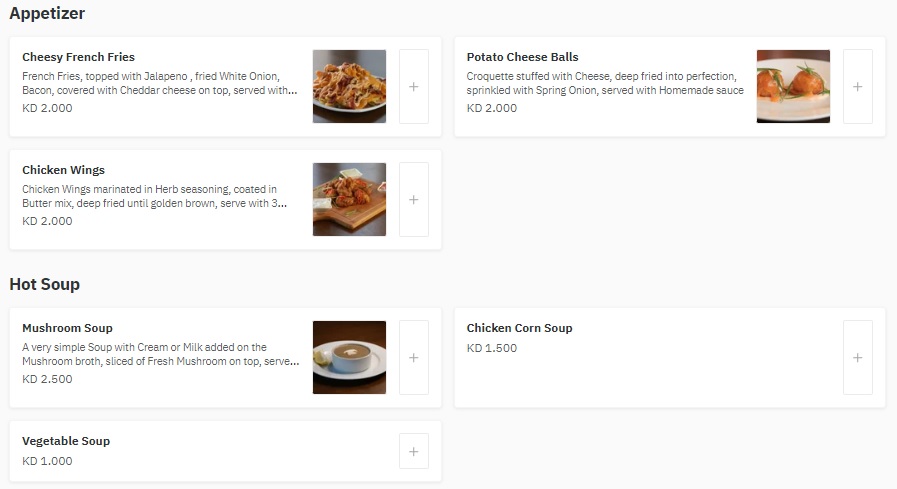Image resolution: width=897 pixels, height=489 pixels.
Task: Expand truncated Cheesy French Fries description
Action: [160, 83]
